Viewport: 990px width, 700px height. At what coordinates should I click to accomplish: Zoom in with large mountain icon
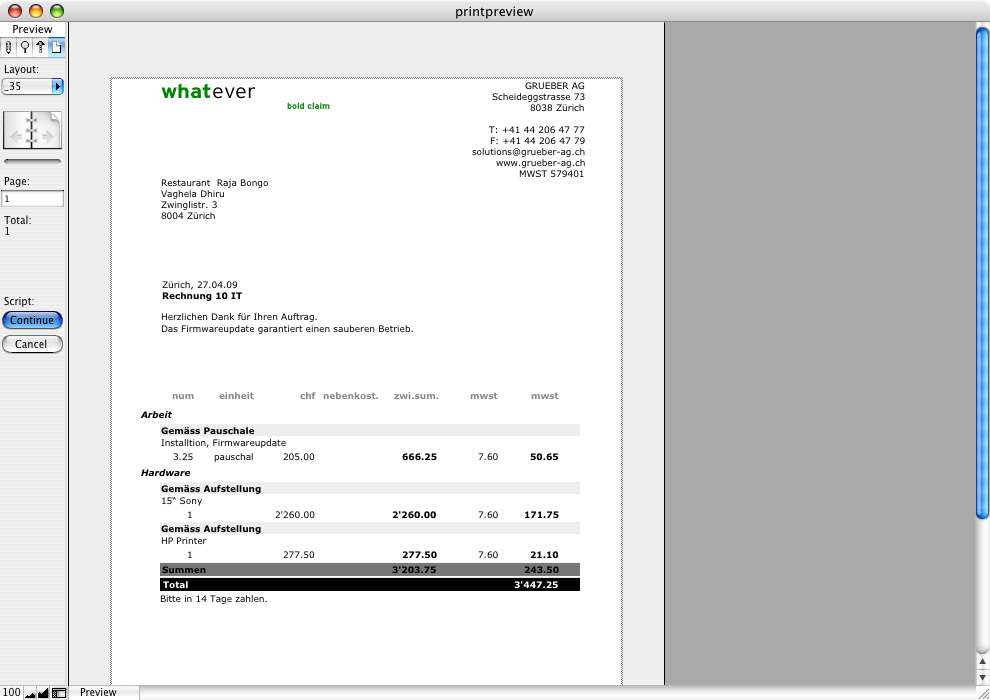[43, 692]
